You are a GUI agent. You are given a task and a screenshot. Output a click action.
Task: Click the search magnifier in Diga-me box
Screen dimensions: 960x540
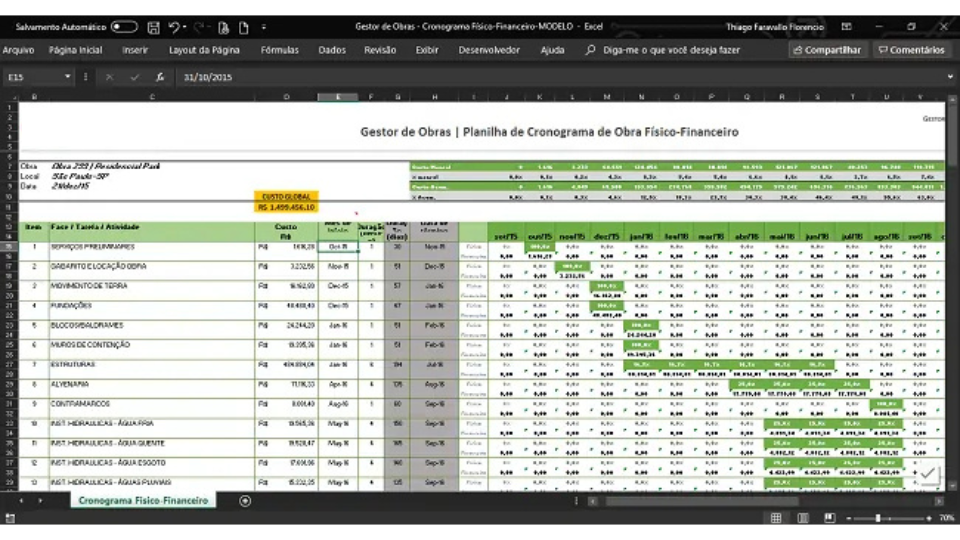tap(593, 50)
